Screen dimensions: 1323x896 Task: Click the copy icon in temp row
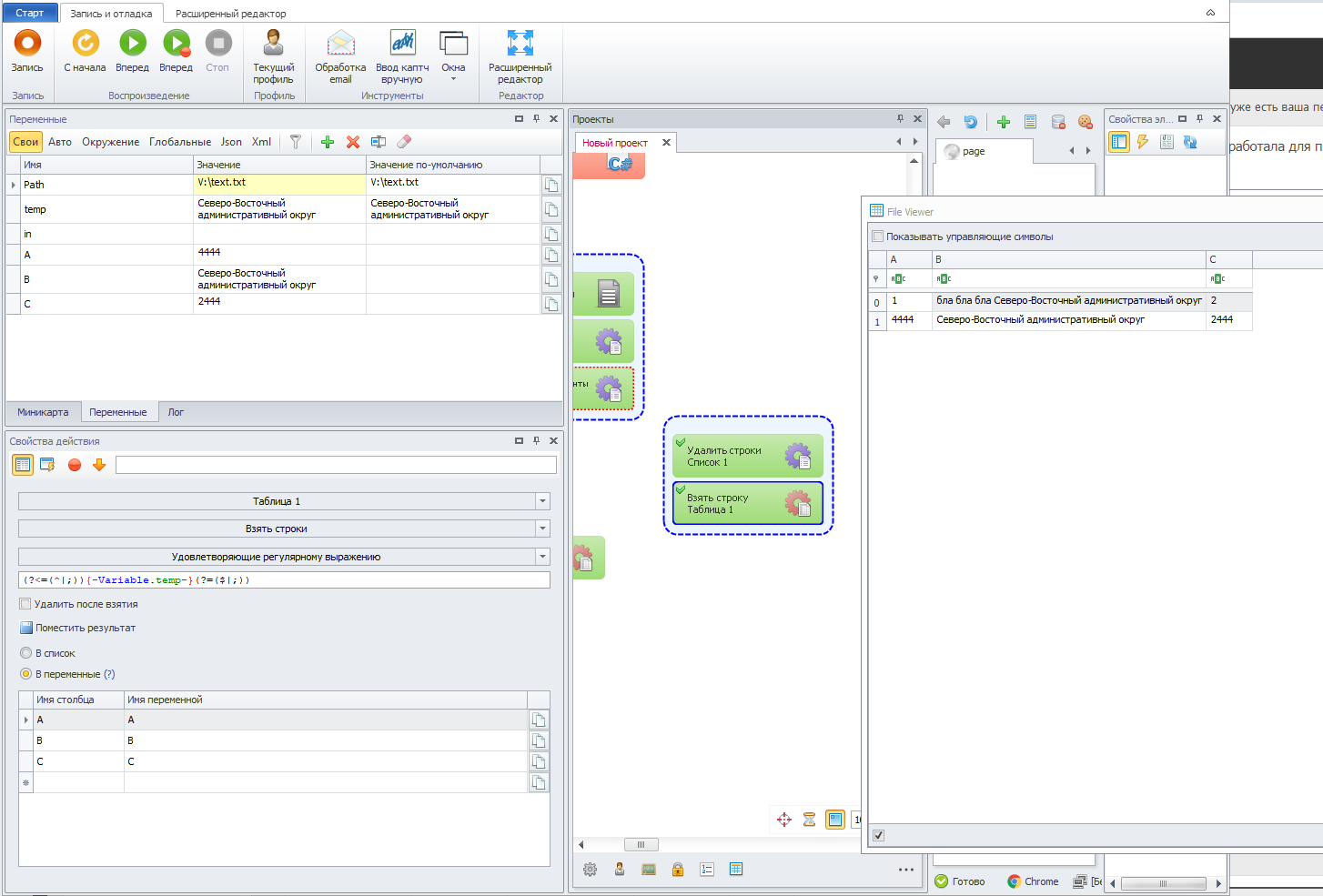(551, 209)
